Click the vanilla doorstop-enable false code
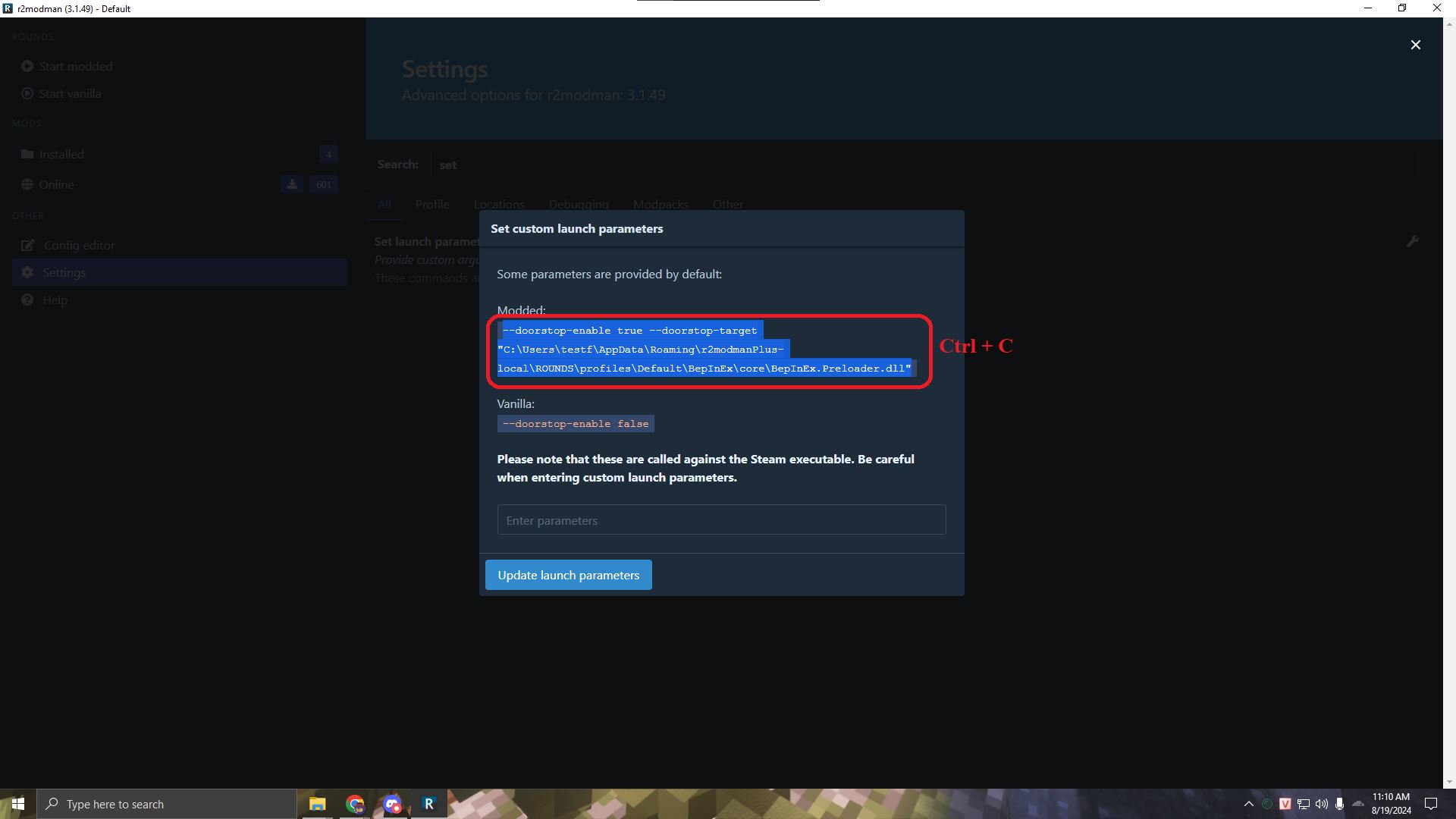This screenshot has height=819, width=1456. [x=575, y=424]
